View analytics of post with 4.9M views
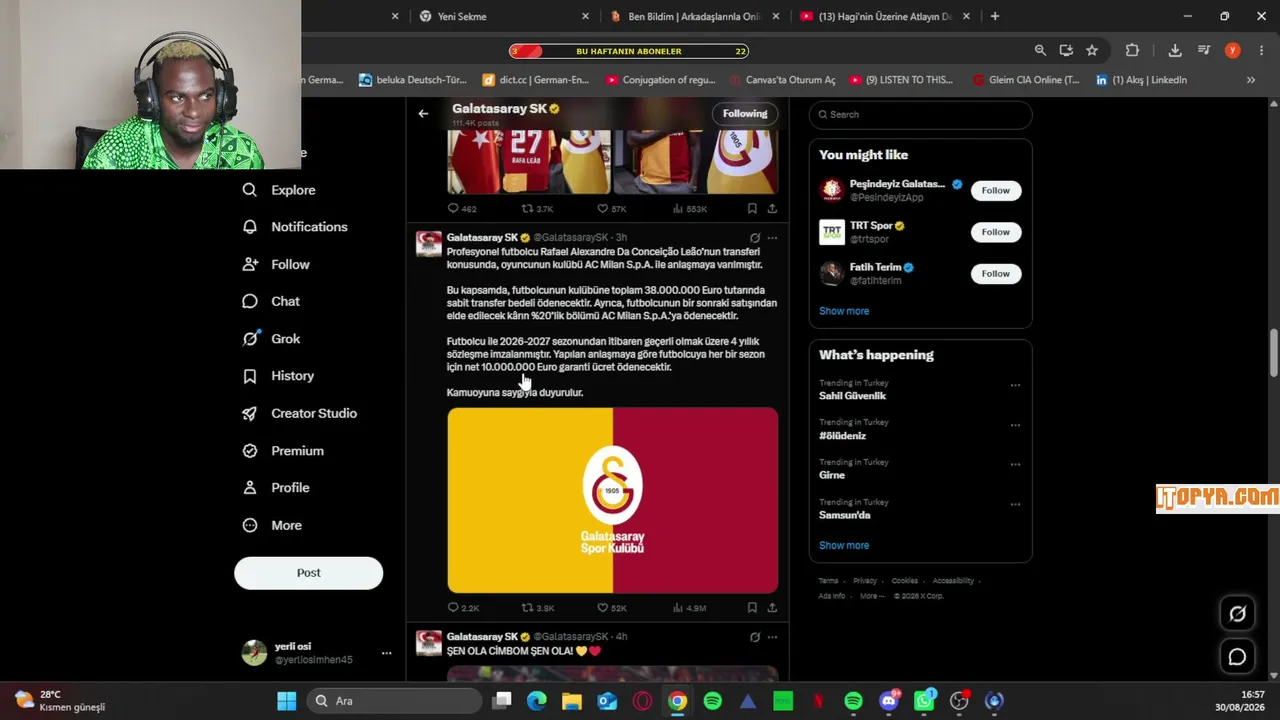1280x720 pixels. coord(690,607)
